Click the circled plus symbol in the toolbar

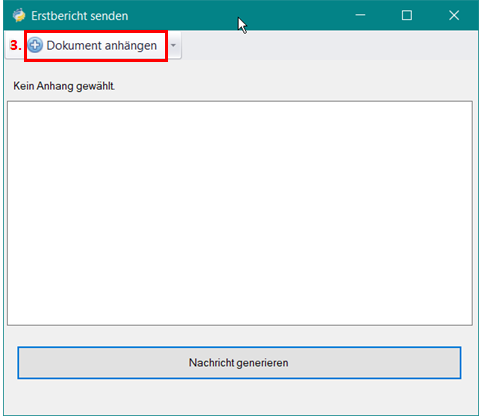click(x=35, y=45)
